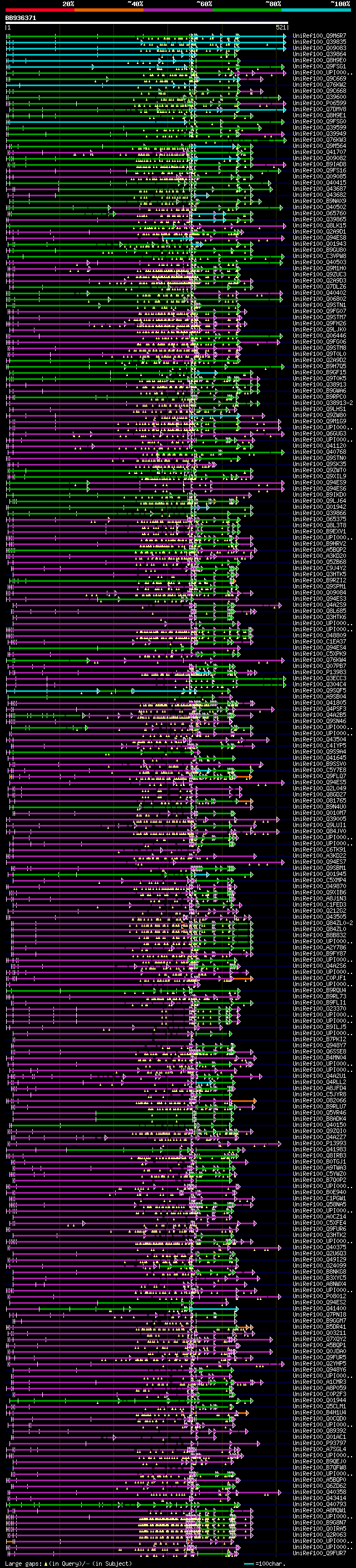
Task: Select the UniRef100_Q39864 hit label
Action: pyautogui.click(x=319, y=54)
